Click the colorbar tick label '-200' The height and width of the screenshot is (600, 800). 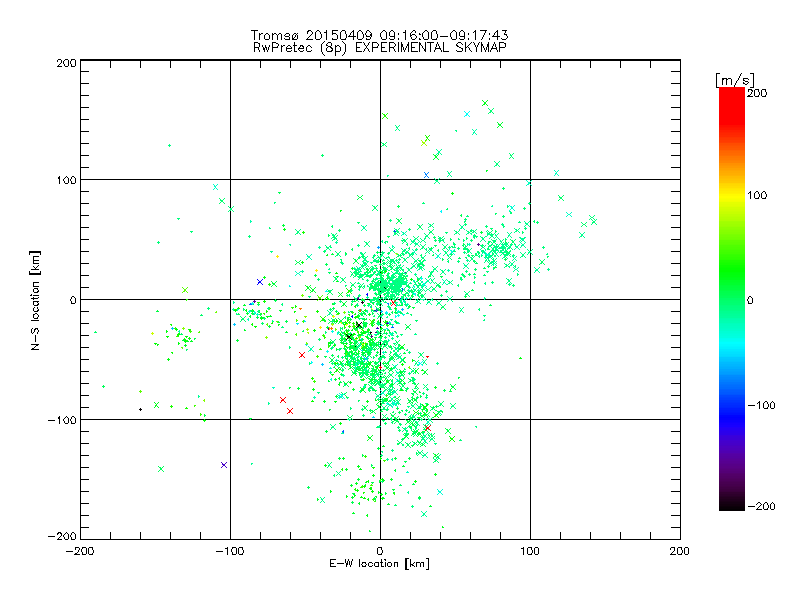pos(761,506)
